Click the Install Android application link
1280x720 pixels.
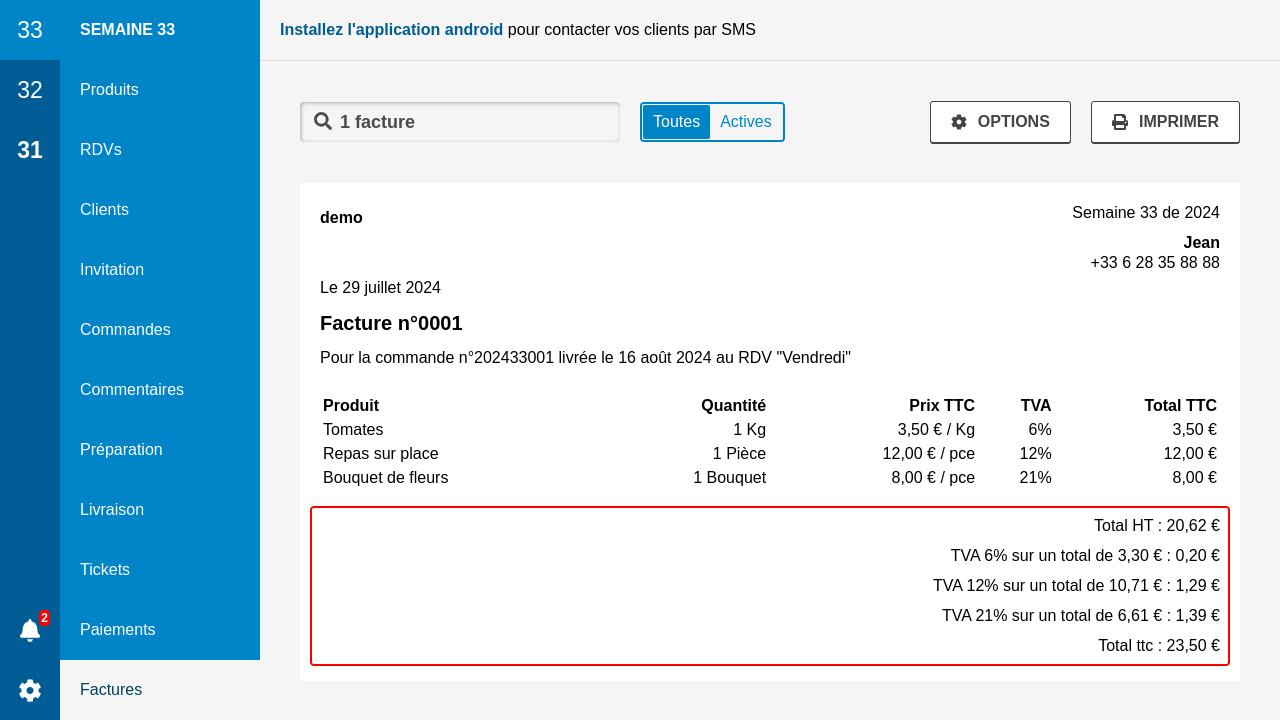tap(391, 30)
